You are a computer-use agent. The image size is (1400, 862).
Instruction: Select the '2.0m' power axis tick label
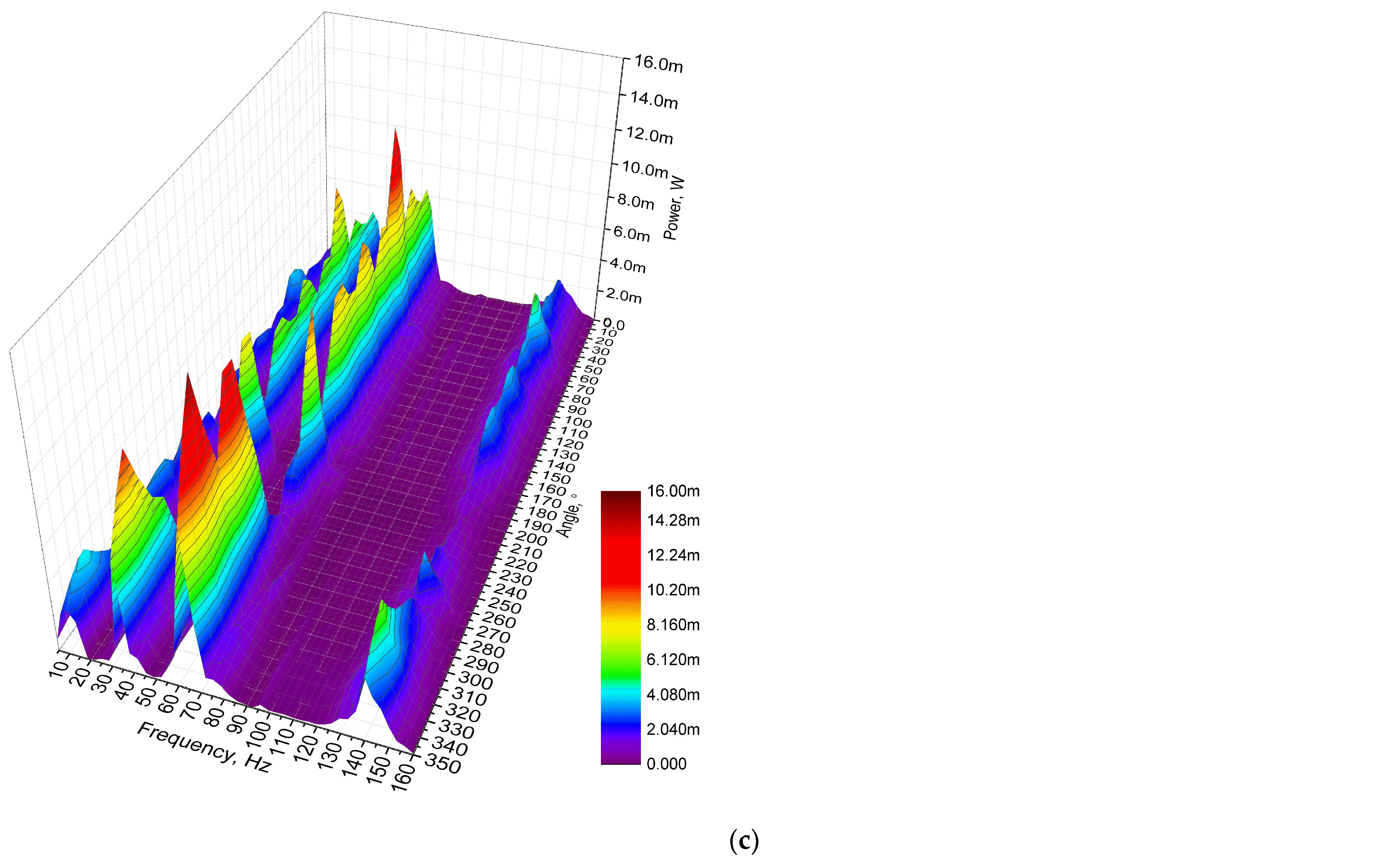pyautogui.click(x=623, y=296)
